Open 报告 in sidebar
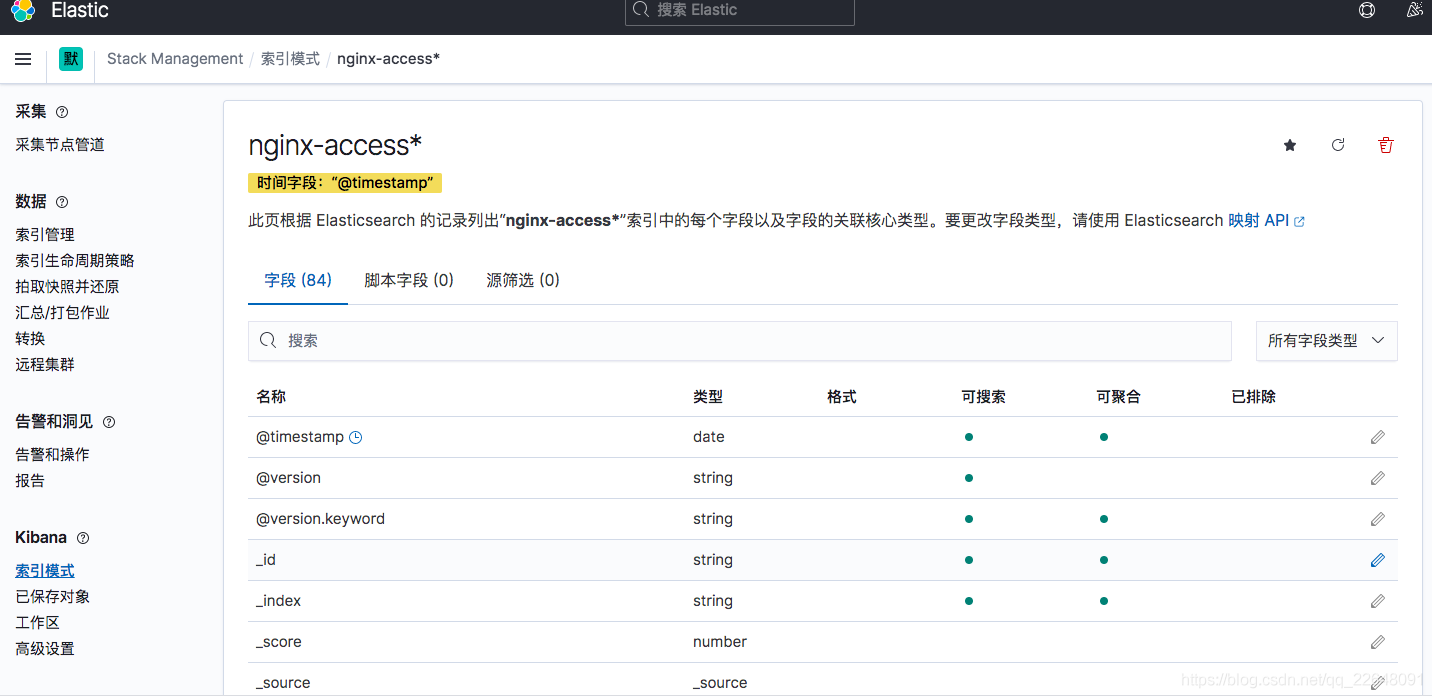 click(x=30, y=481)
